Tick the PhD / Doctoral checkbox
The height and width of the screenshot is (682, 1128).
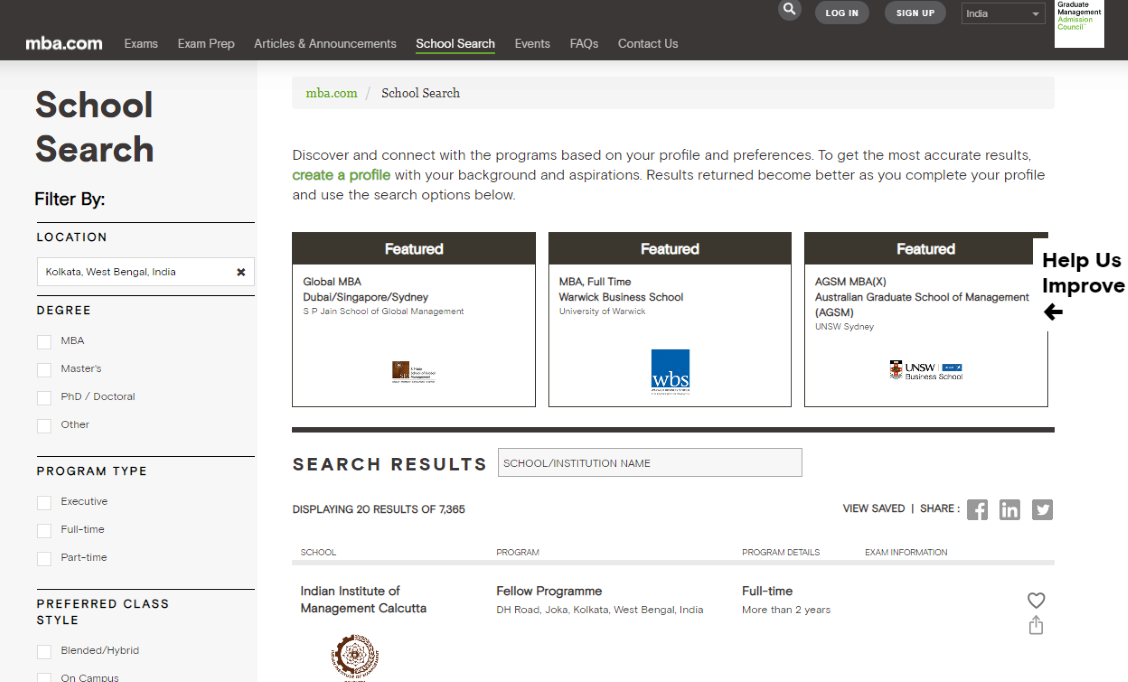tap(45, 398)
